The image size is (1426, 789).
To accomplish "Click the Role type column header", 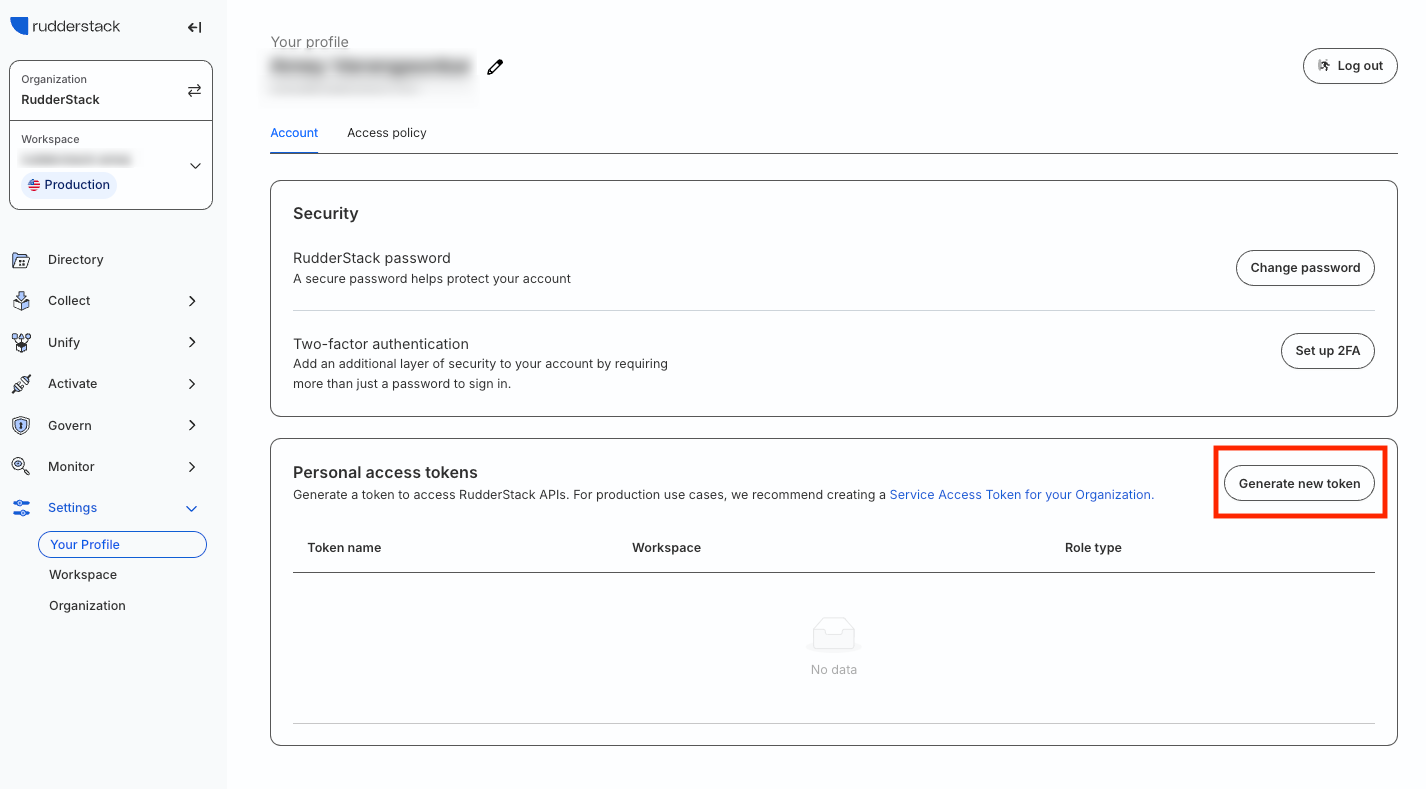I will pyautogui.click(x=1093, y=548).
